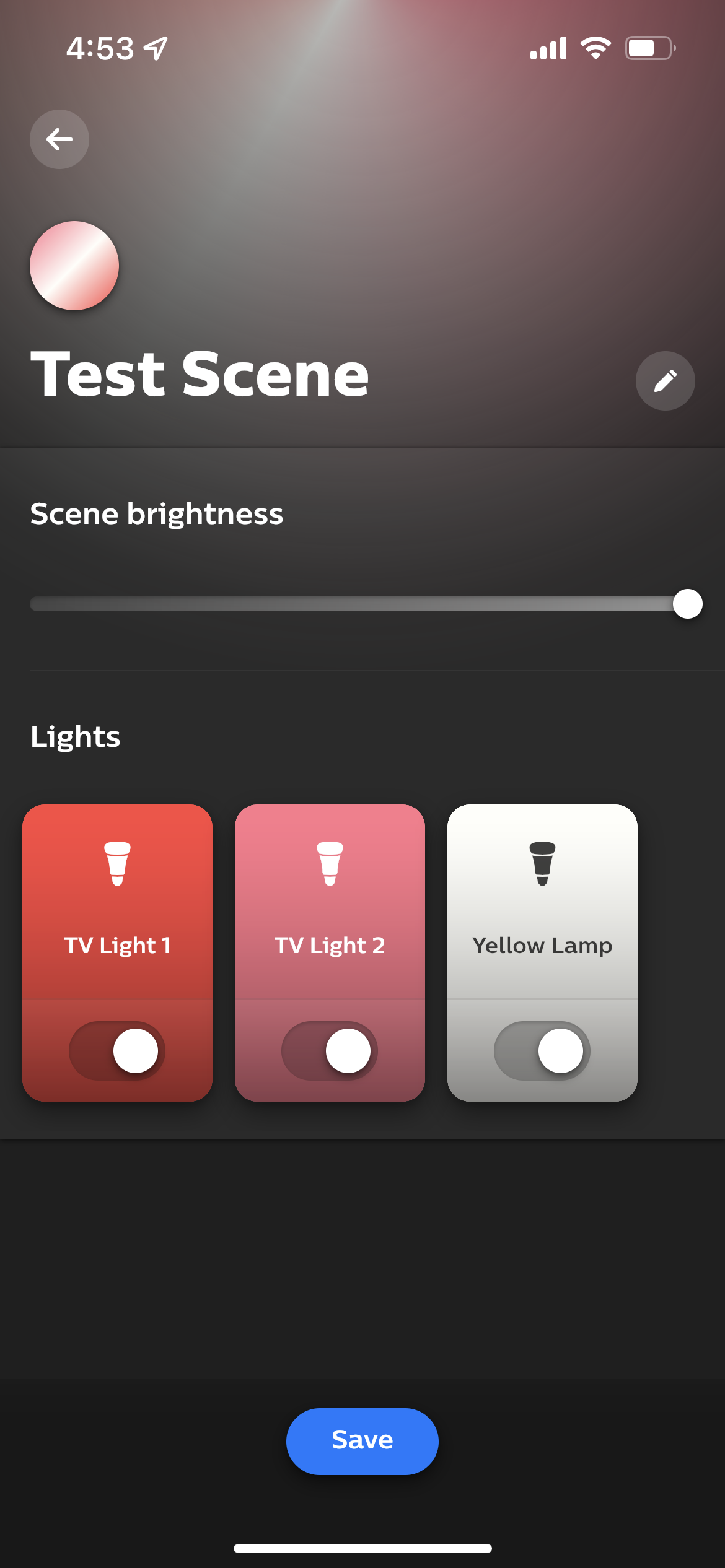Click the Scene brightness slider handle
The height and width of the screenshot is (1568, 725).
(687, 604)
